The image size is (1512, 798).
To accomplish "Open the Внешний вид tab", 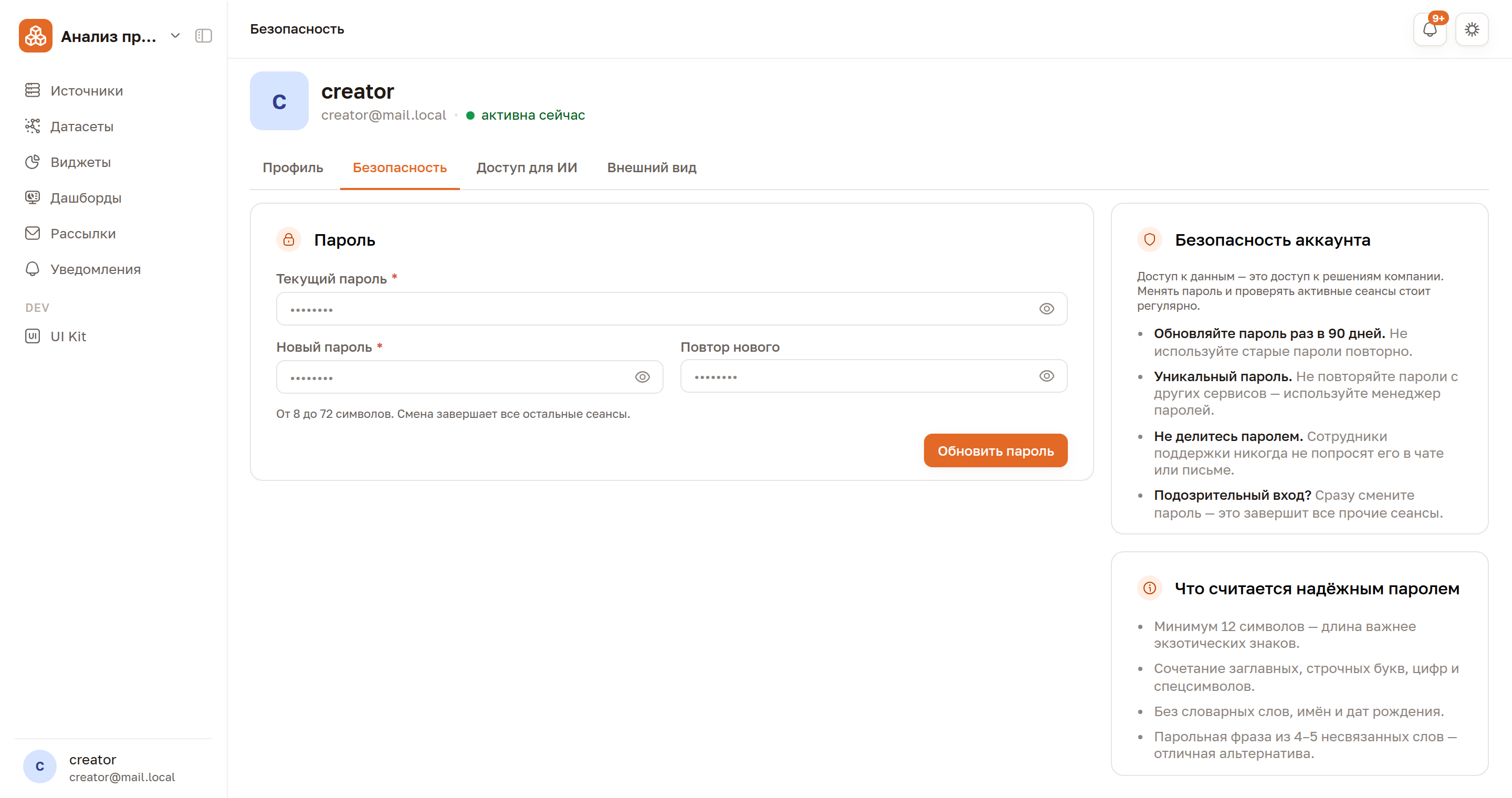I will (652, 168).
